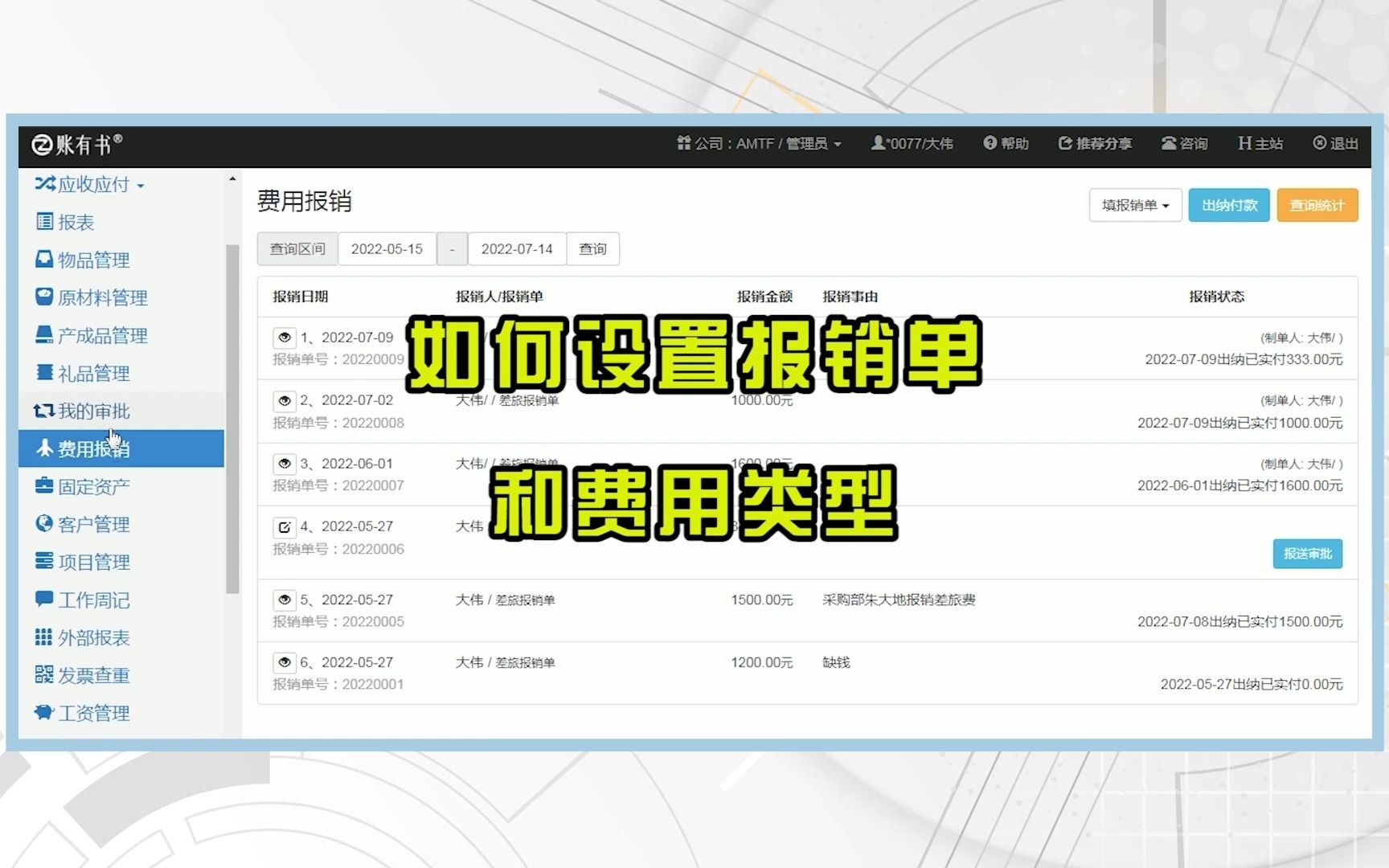Viewport: 1389px width, 868px height.
Task: Click the 查询 search button
Action: pyautogui.click(x=593, y=249)
